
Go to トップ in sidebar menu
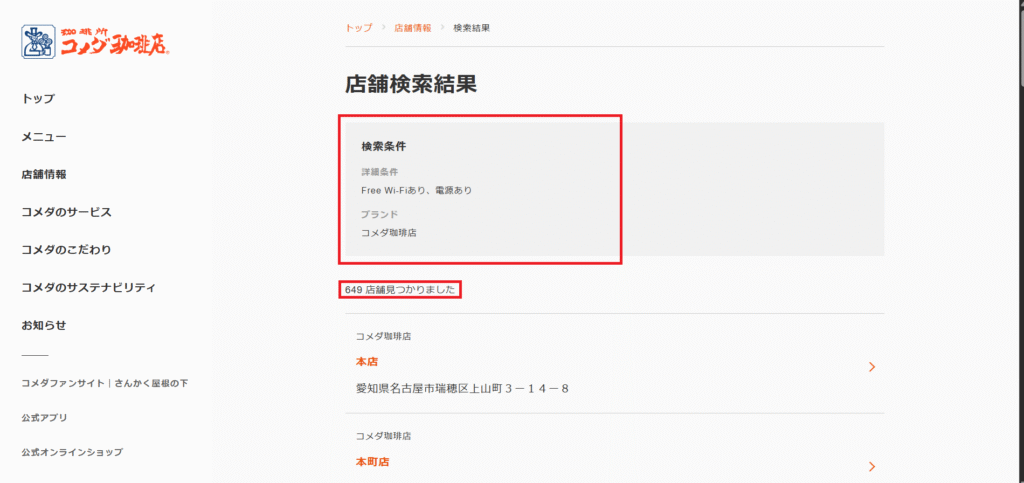pyautogui.click(x=38, y=99)
